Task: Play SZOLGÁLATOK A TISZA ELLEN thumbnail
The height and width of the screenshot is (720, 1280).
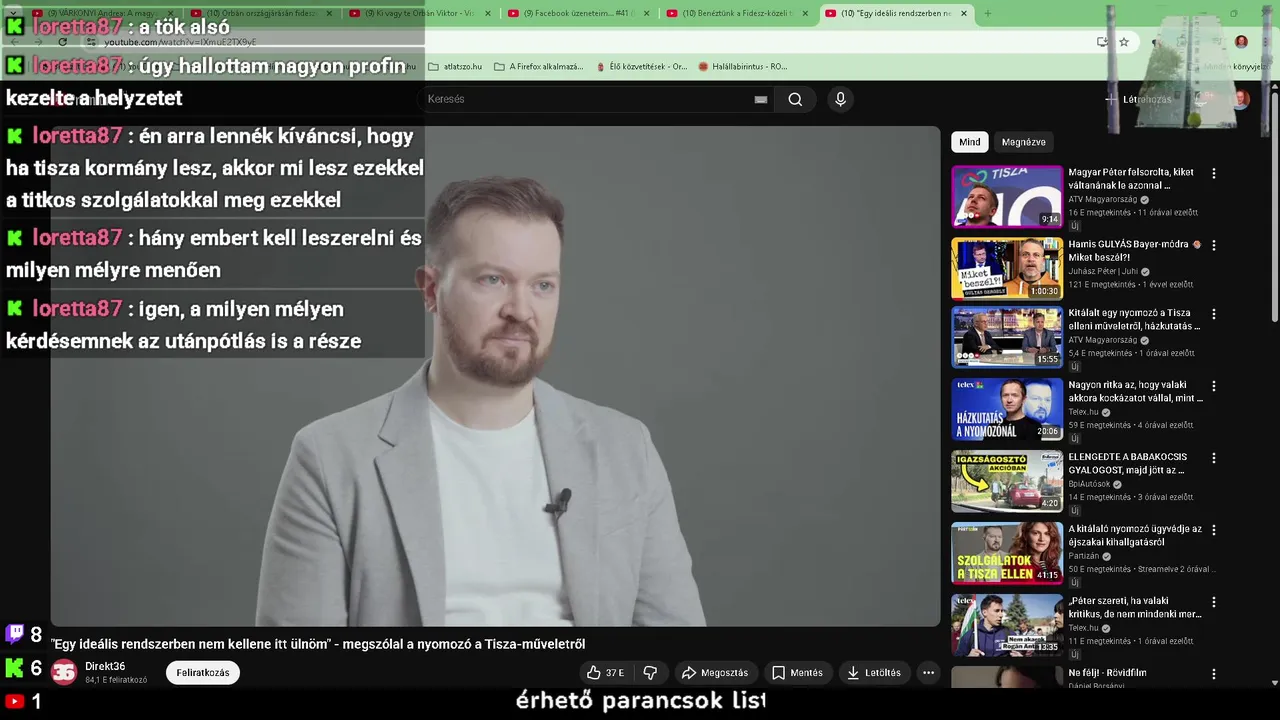Action: [x=1006, y=554]
